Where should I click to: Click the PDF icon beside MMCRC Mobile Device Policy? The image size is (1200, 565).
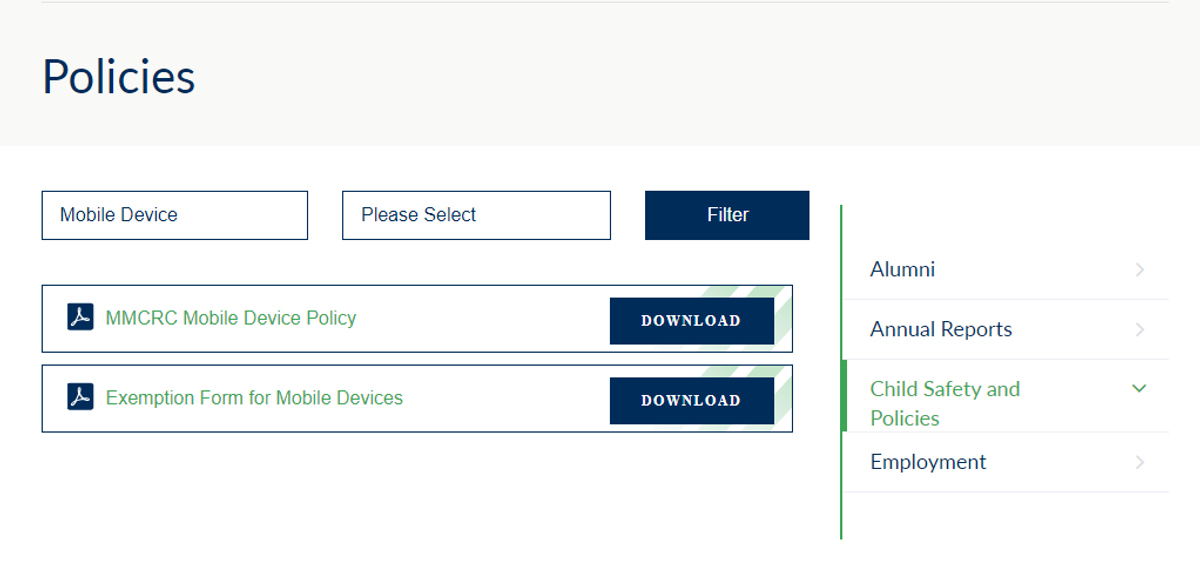[80, 318]
